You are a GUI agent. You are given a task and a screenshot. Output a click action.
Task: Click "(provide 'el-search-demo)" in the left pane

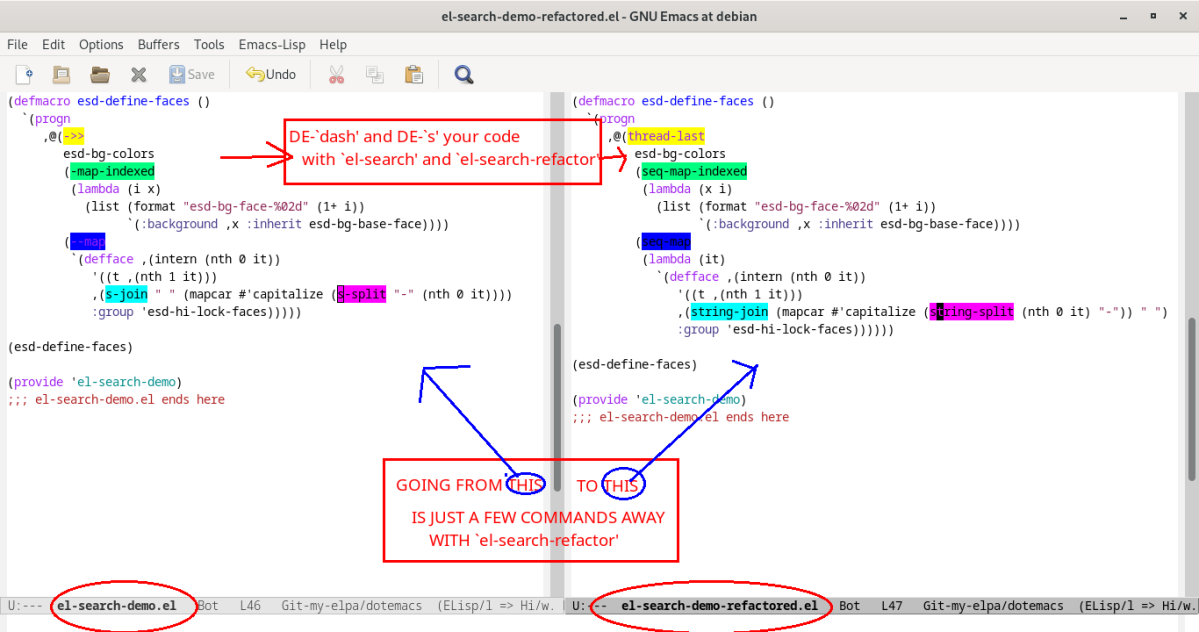95,382
